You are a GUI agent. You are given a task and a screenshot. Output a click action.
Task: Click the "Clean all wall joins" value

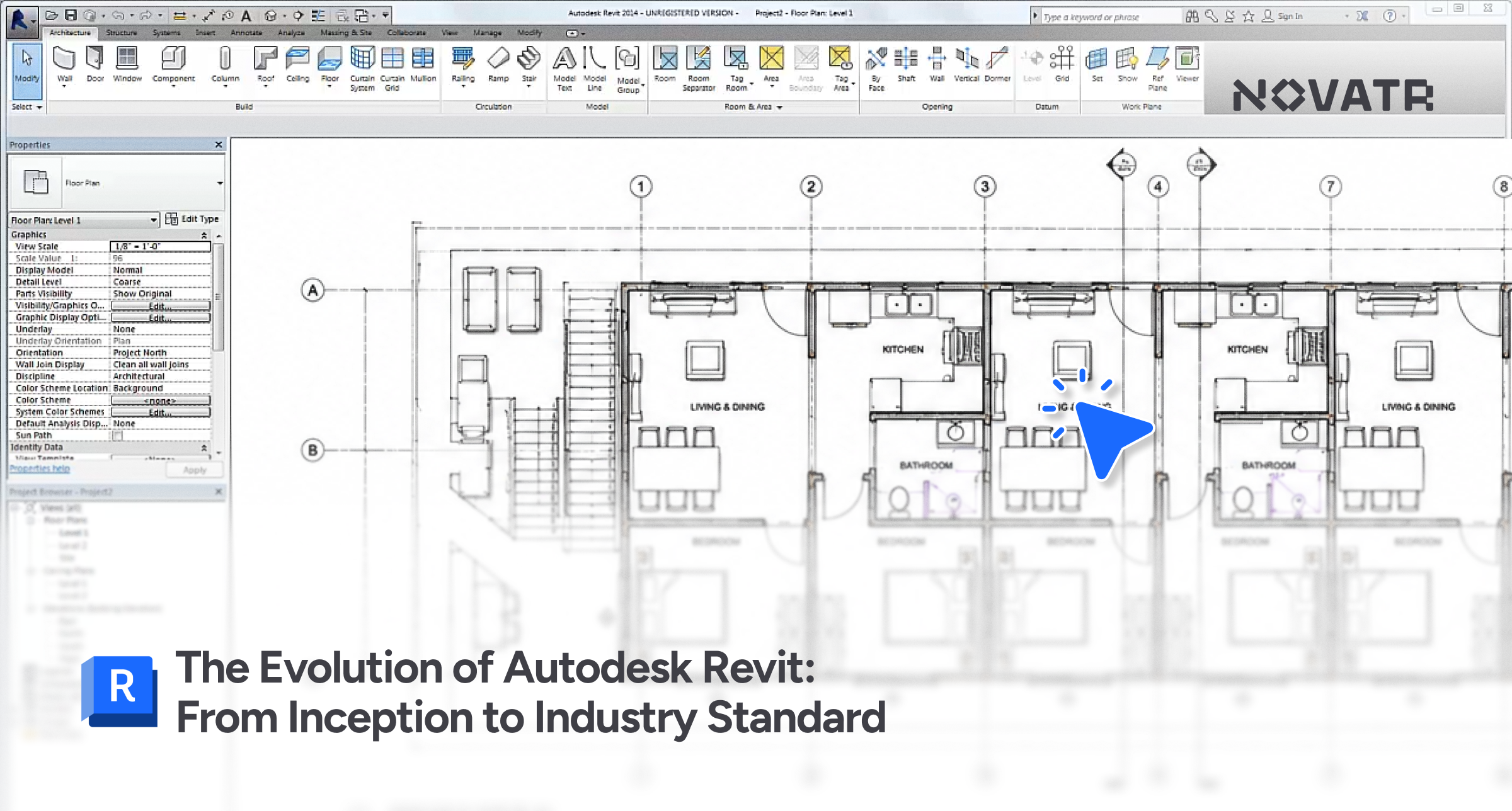click(151, 365)
